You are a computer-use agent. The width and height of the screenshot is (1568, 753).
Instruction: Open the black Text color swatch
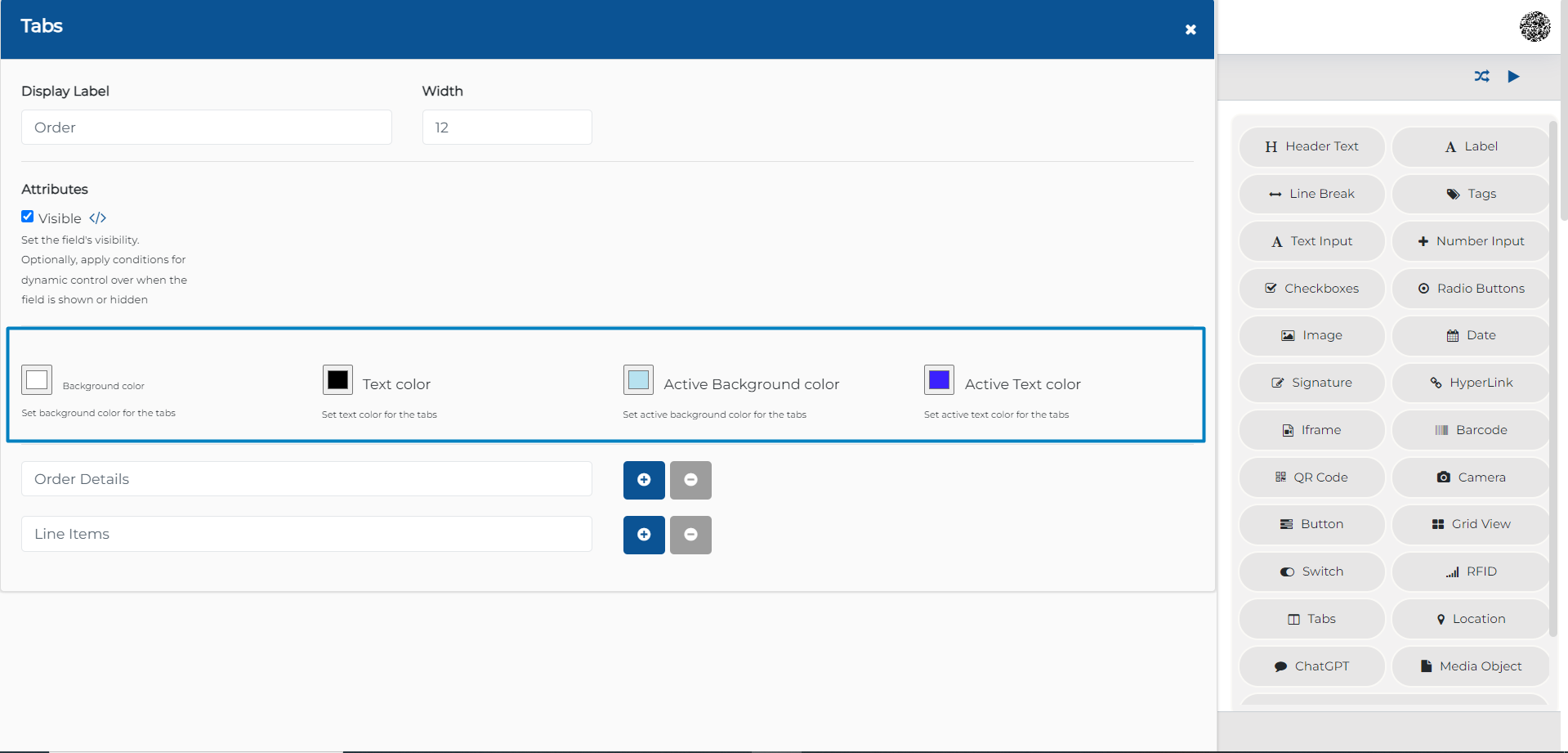coord(337,379)
